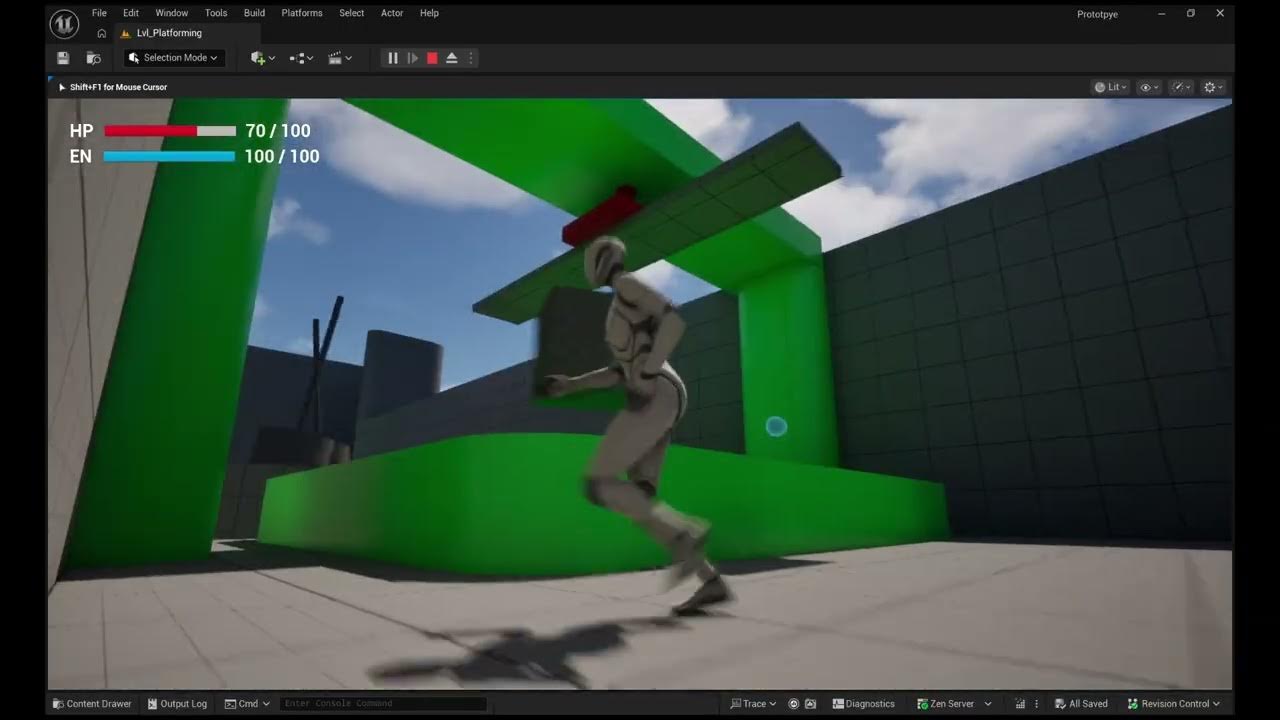1280x720 pixels.
Task: Open the Tools menu
Action: coord(216,13)
